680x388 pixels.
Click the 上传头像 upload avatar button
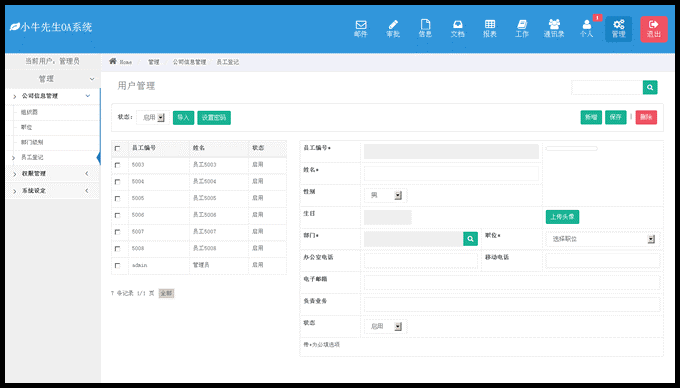(x=562, y=217)
